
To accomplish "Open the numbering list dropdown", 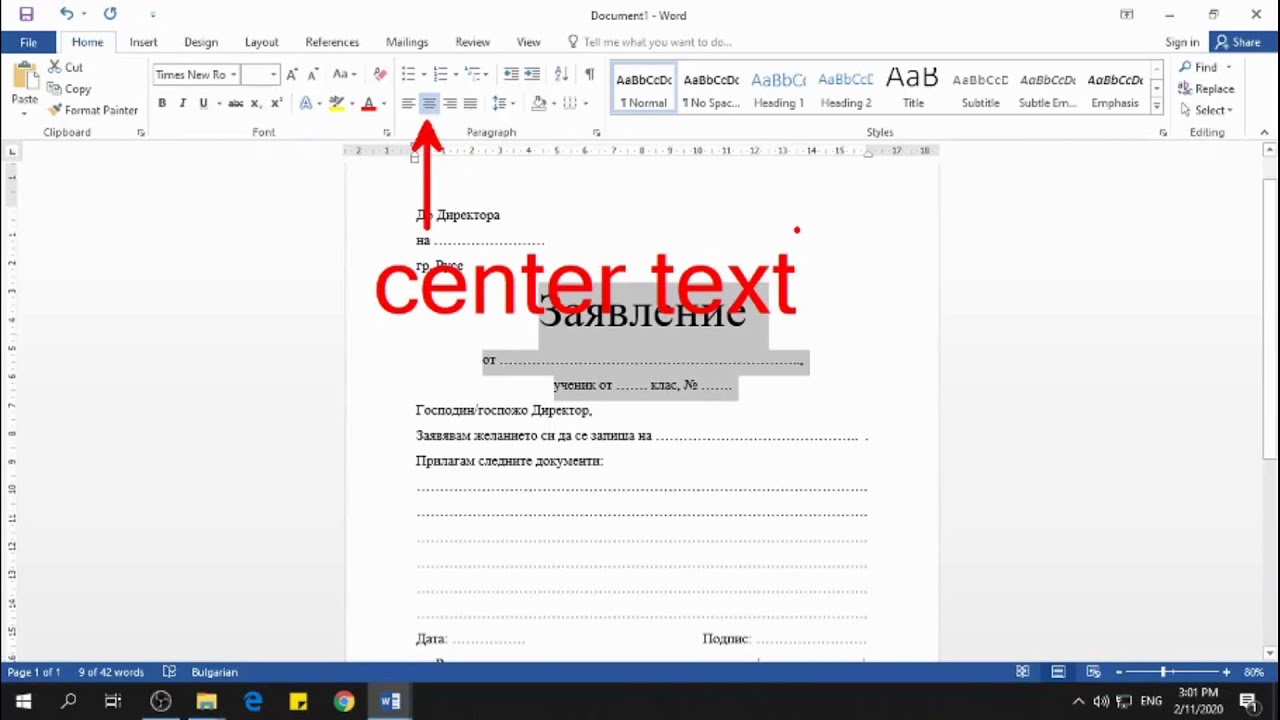I will click(456, 74).
